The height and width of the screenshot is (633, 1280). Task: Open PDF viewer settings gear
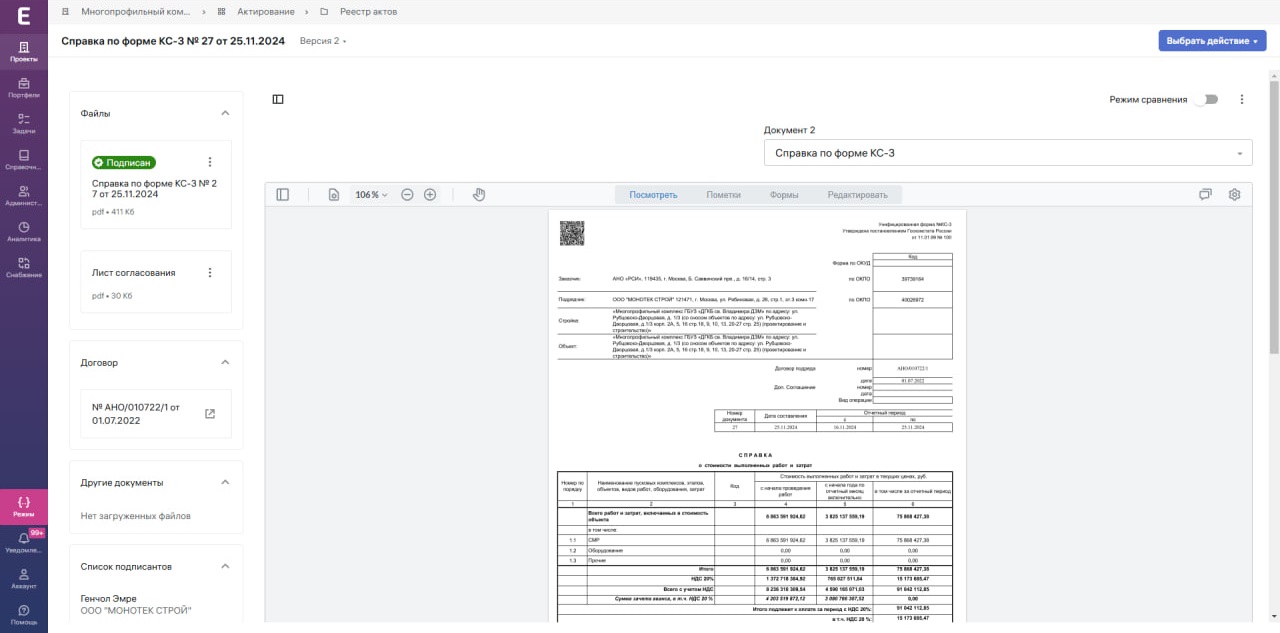[1234, 194]
